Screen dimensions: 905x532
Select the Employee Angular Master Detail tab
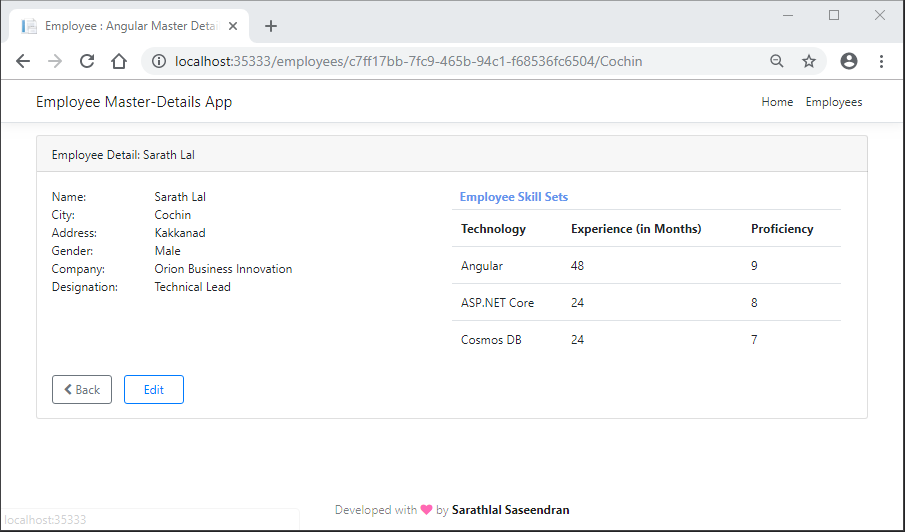click(129, 26)
